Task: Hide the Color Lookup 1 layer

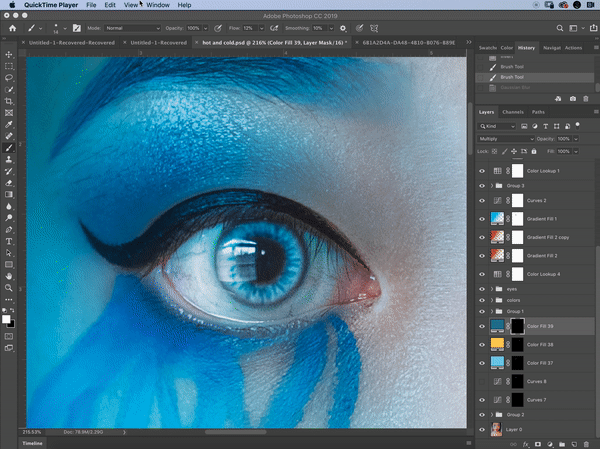Action: tap(482, 171)
